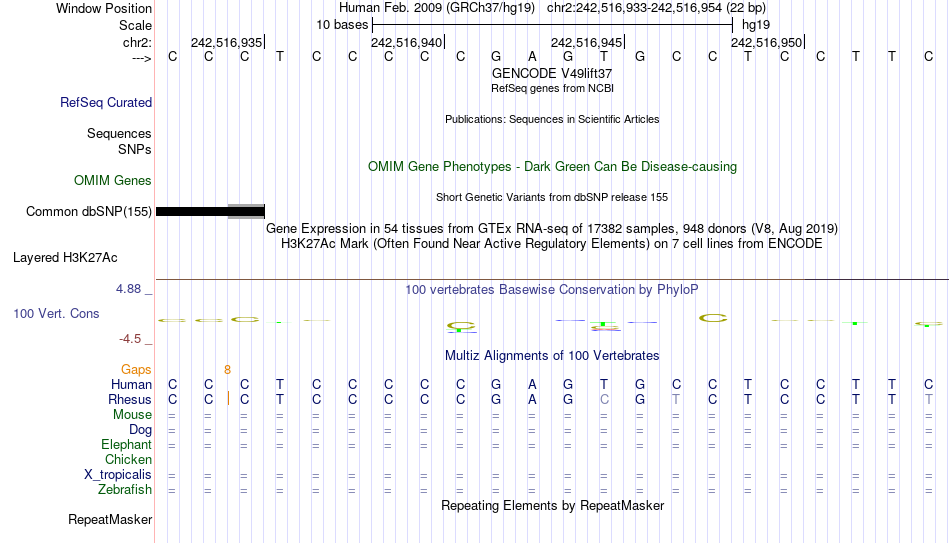
Task: Select the hg19 label beside scale bar
Action: point(756,25)
